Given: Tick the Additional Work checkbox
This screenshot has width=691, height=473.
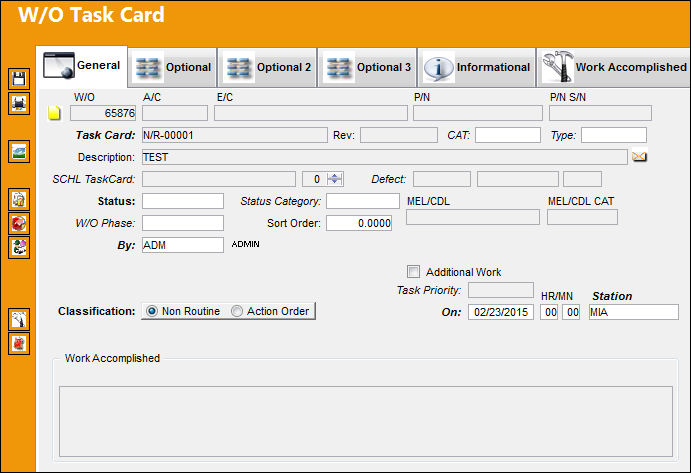Looking at the screenshot, I should [413, 272].
